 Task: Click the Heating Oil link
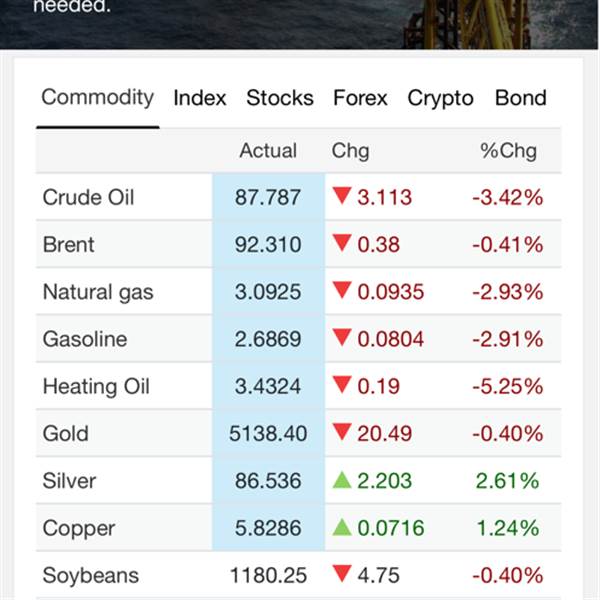96,387
